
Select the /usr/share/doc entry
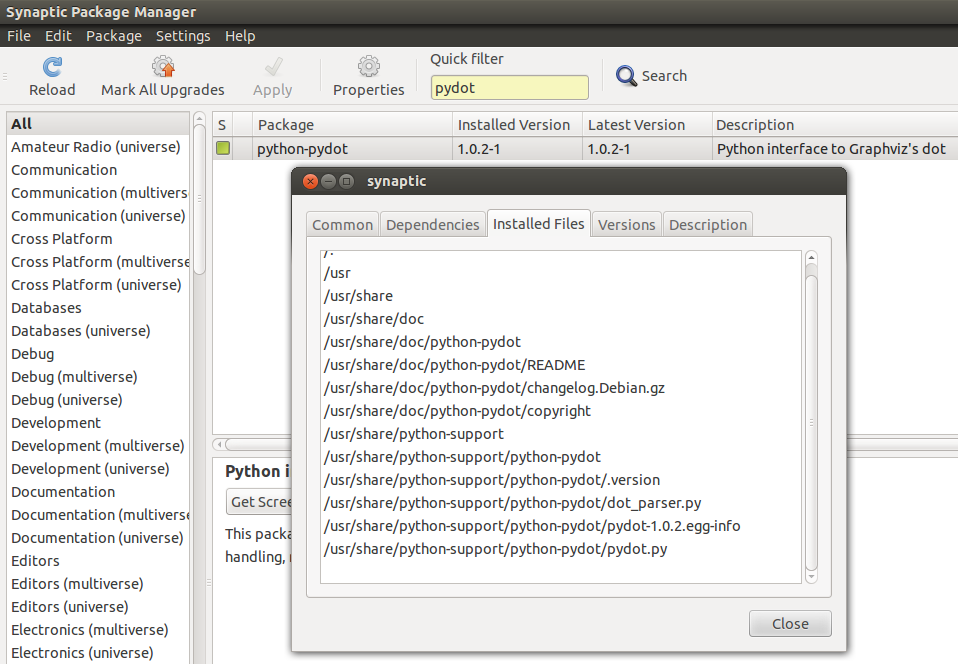[x=373, y=319]
